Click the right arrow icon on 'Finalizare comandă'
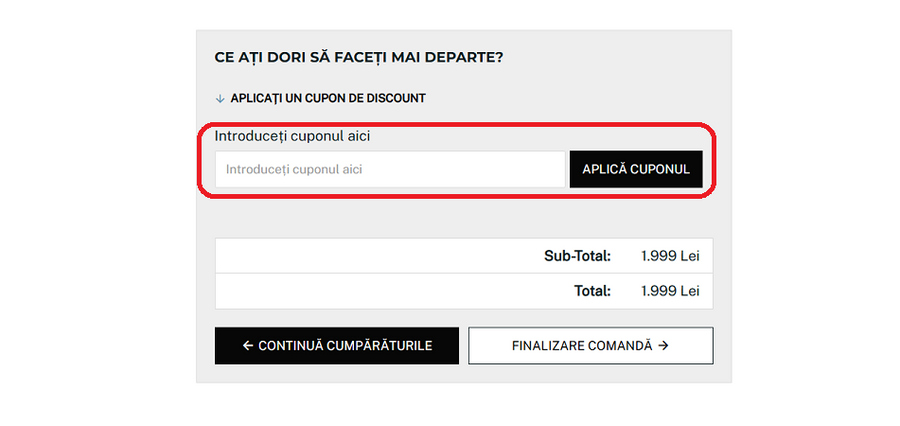 coord(663,346)
